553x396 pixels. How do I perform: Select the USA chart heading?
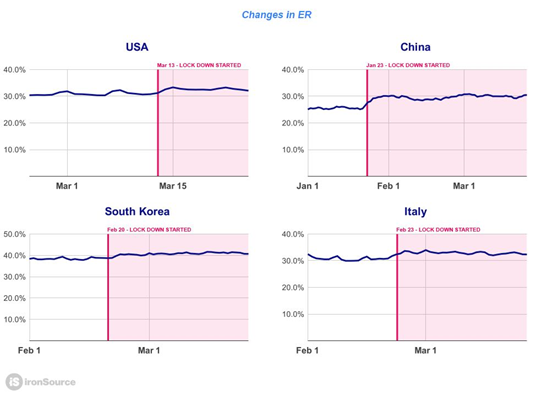pyautogui.click(x=137, y=47)
